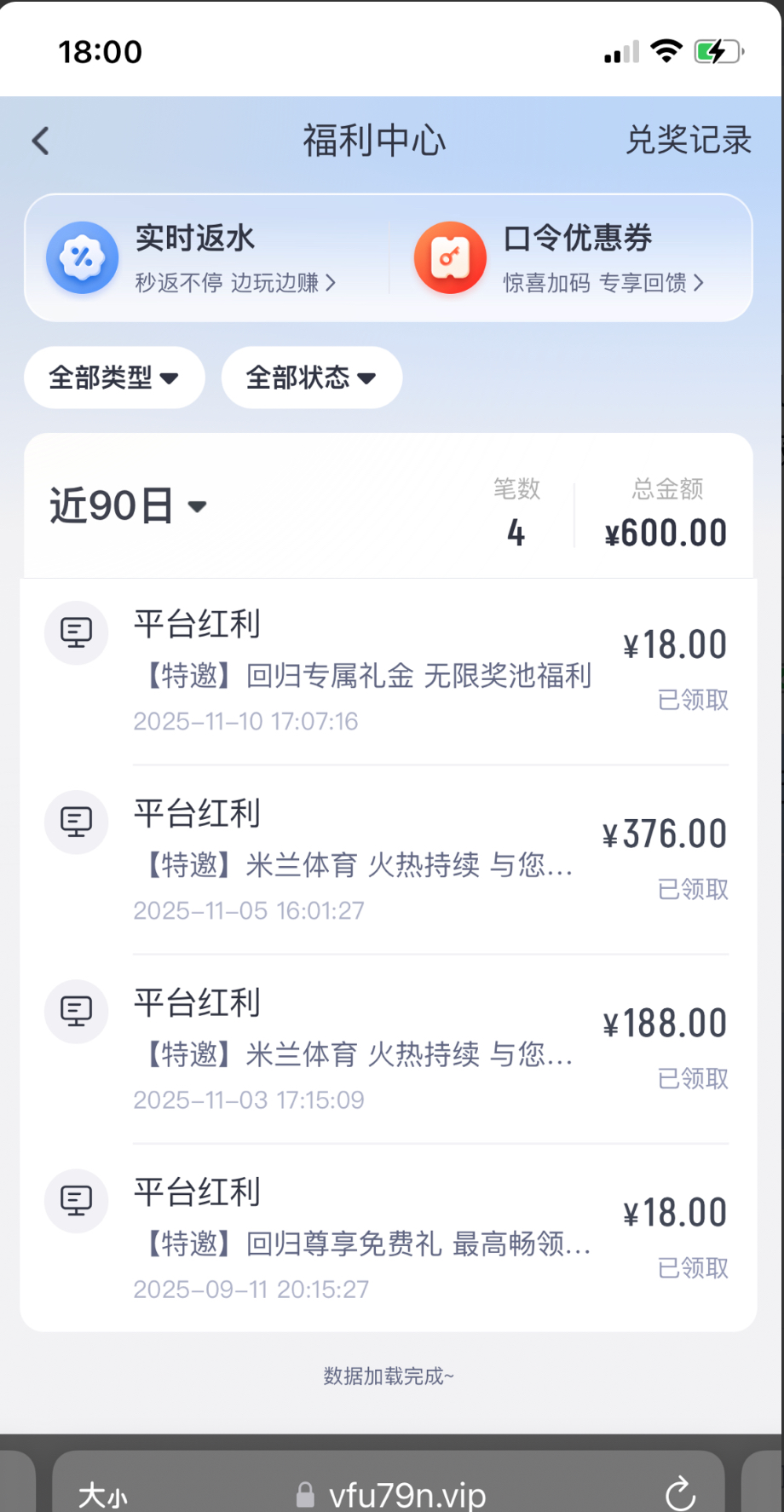The height and width of the screenshot is (1512, 784).
Task: Reload the page with browser refresh icon
Action: 680,1493
